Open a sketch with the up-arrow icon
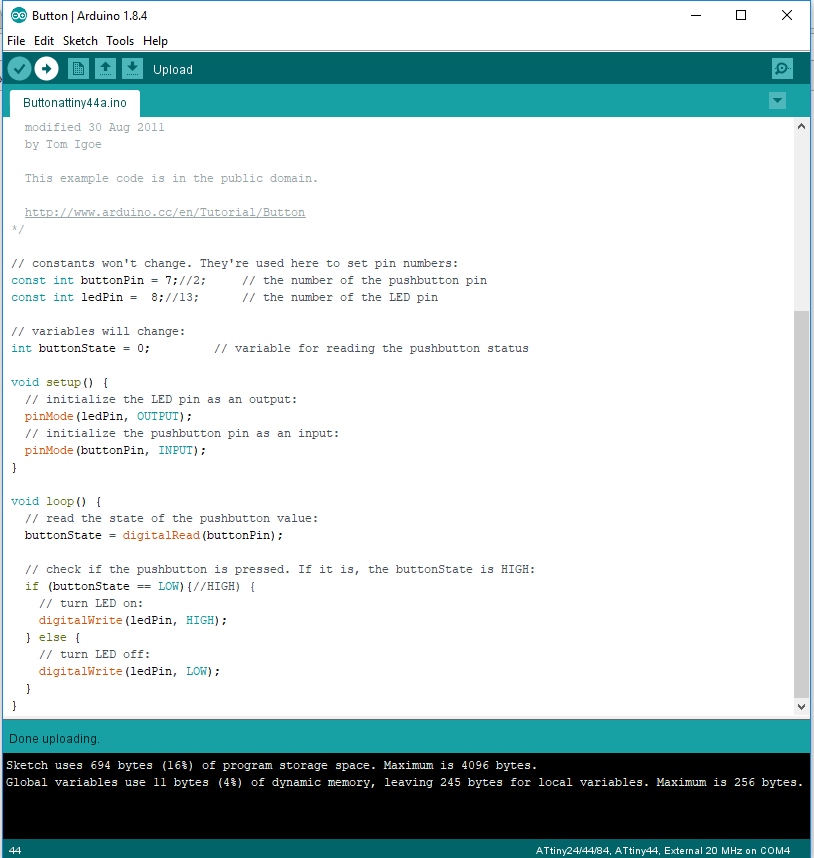 (x=105, y=69)
